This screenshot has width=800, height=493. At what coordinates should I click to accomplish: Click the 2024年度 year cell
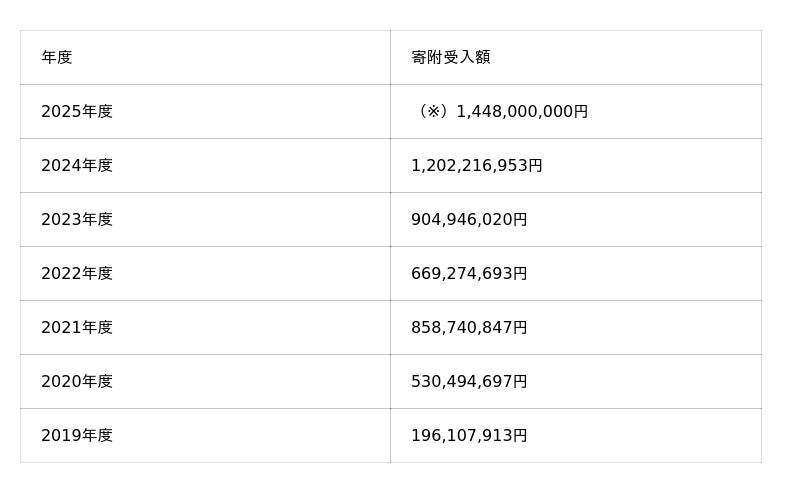coord(77,166)
